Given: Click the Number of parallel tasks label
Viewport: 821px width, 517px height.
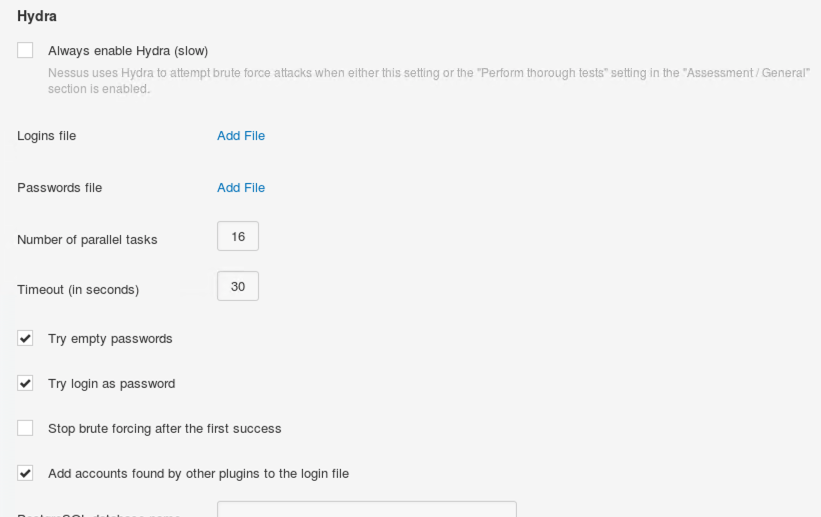Looking at the screenshot, I should (x=87, y=240).
